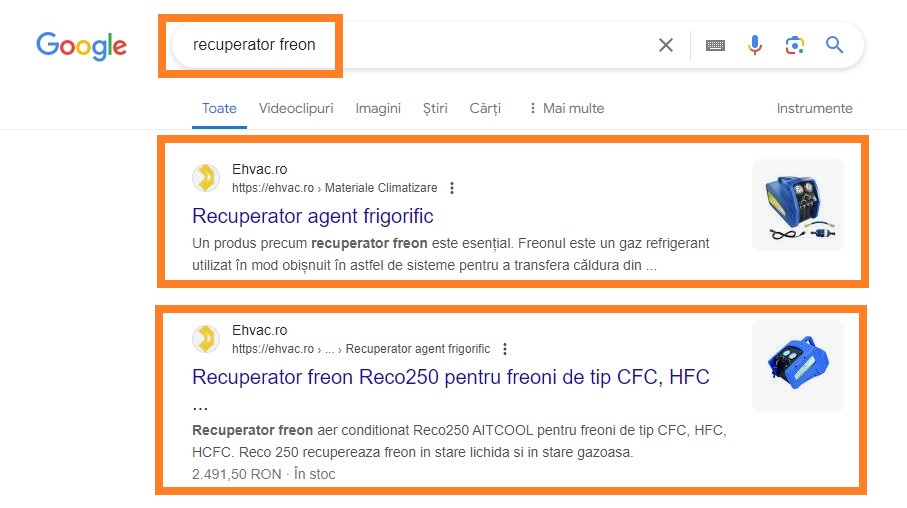Clear the search box with the X icon
The image size is (907, 508).
point(666,45)
